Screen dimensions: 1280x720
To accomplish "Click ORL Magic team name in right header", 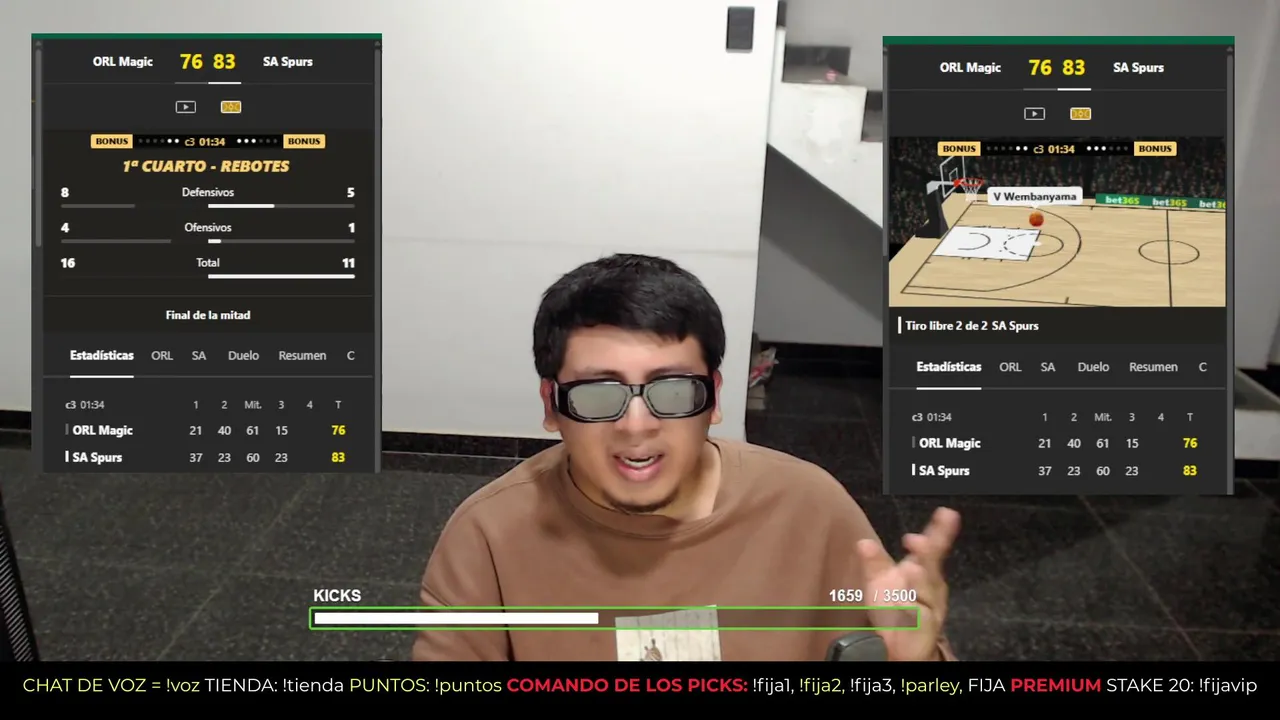I will pos(970,68).
